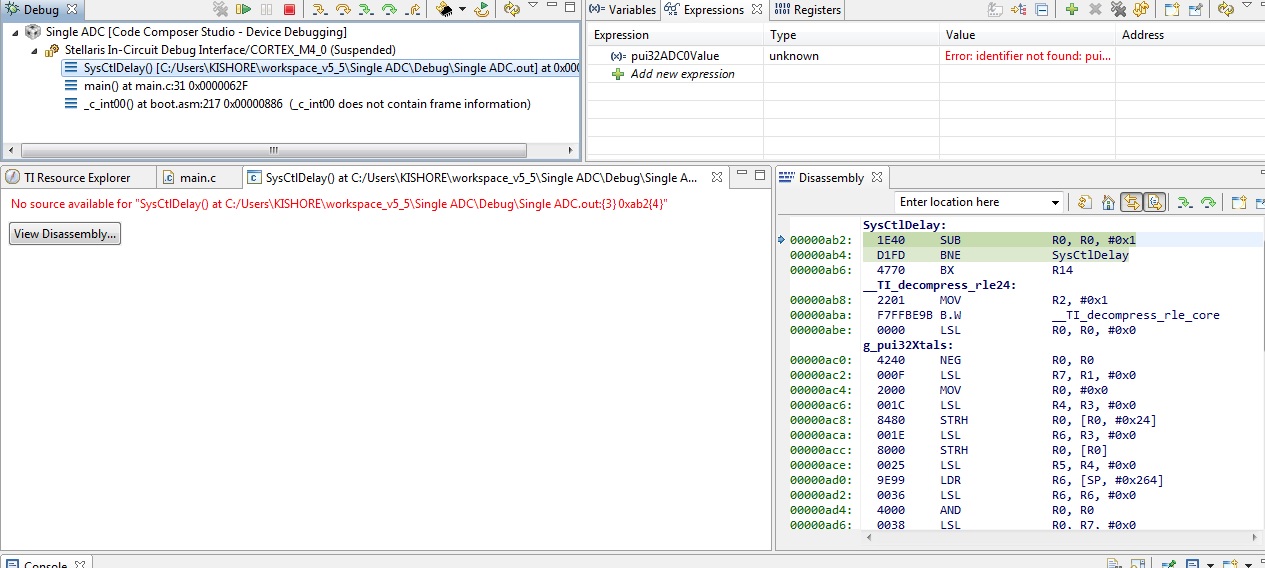The height and width of the screenshot is (568, 1265).
Task: Close the Expressions tab
Action: [756, 10]
